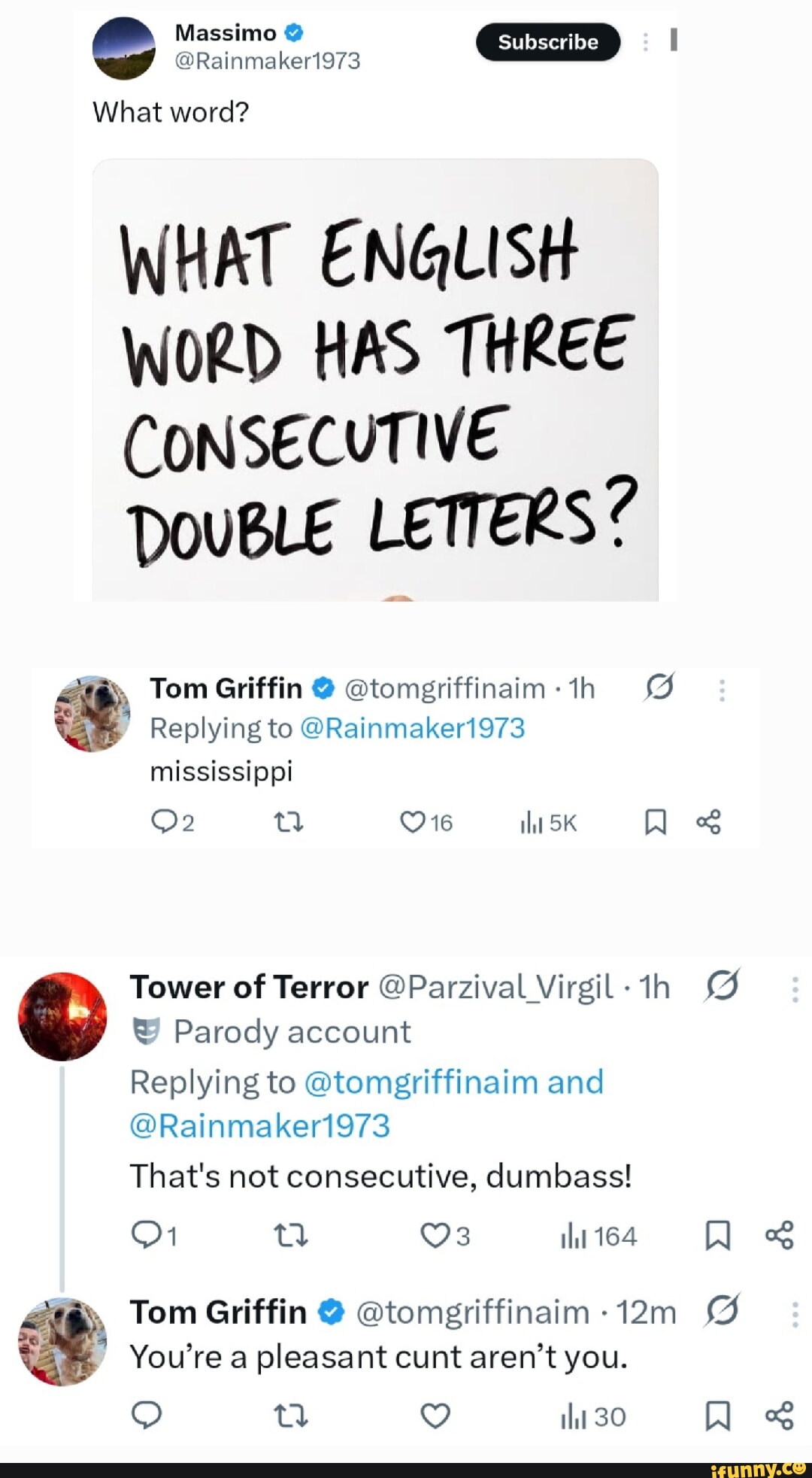The image size is (812, 1478).
Task: Like the mississippi reply with 16 likes
Action: pyautogui.click(x=413, y=822)
